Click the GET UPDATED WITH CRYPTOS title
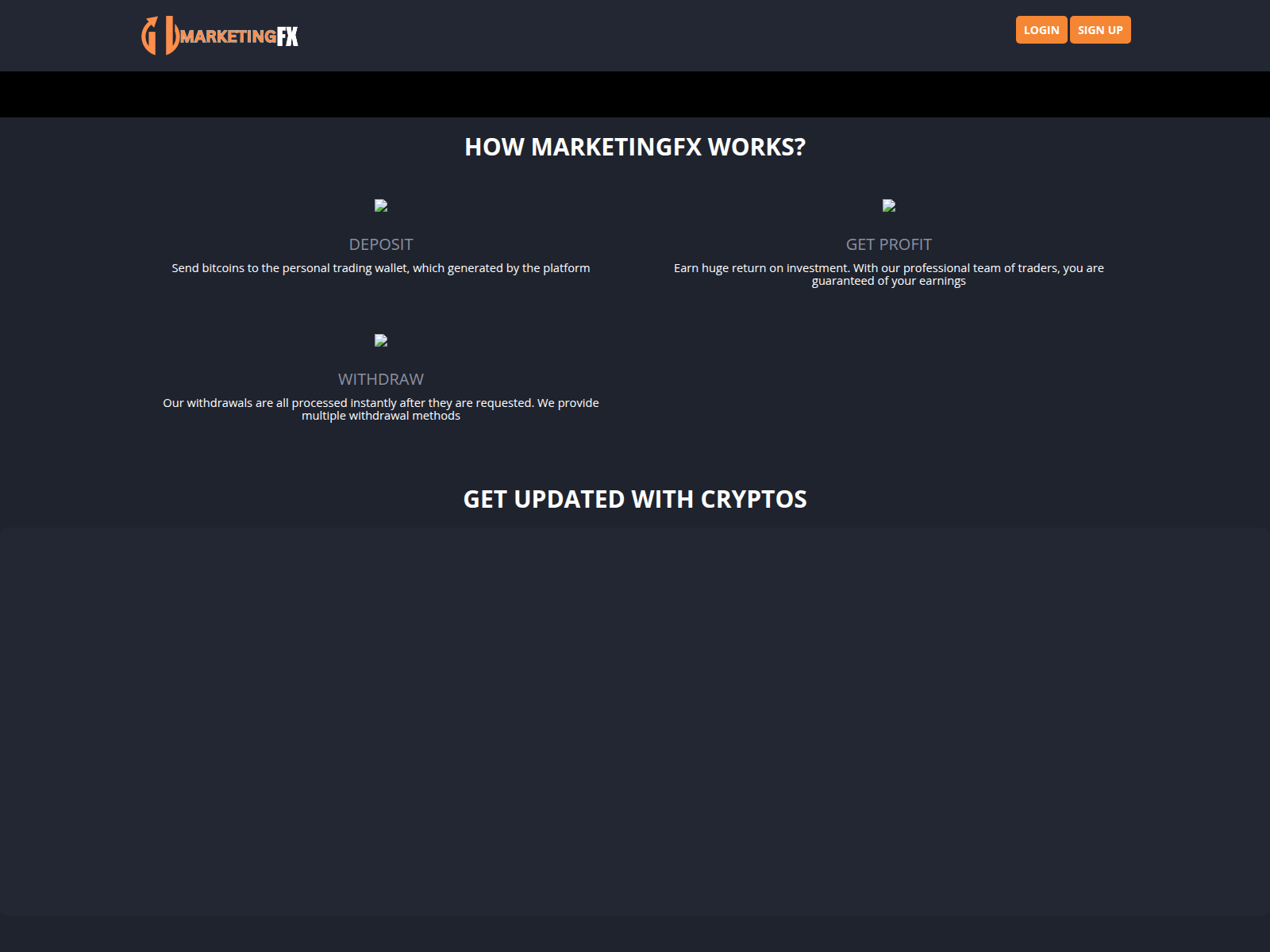The image size is (1270, 952). [x=635, y=499]
